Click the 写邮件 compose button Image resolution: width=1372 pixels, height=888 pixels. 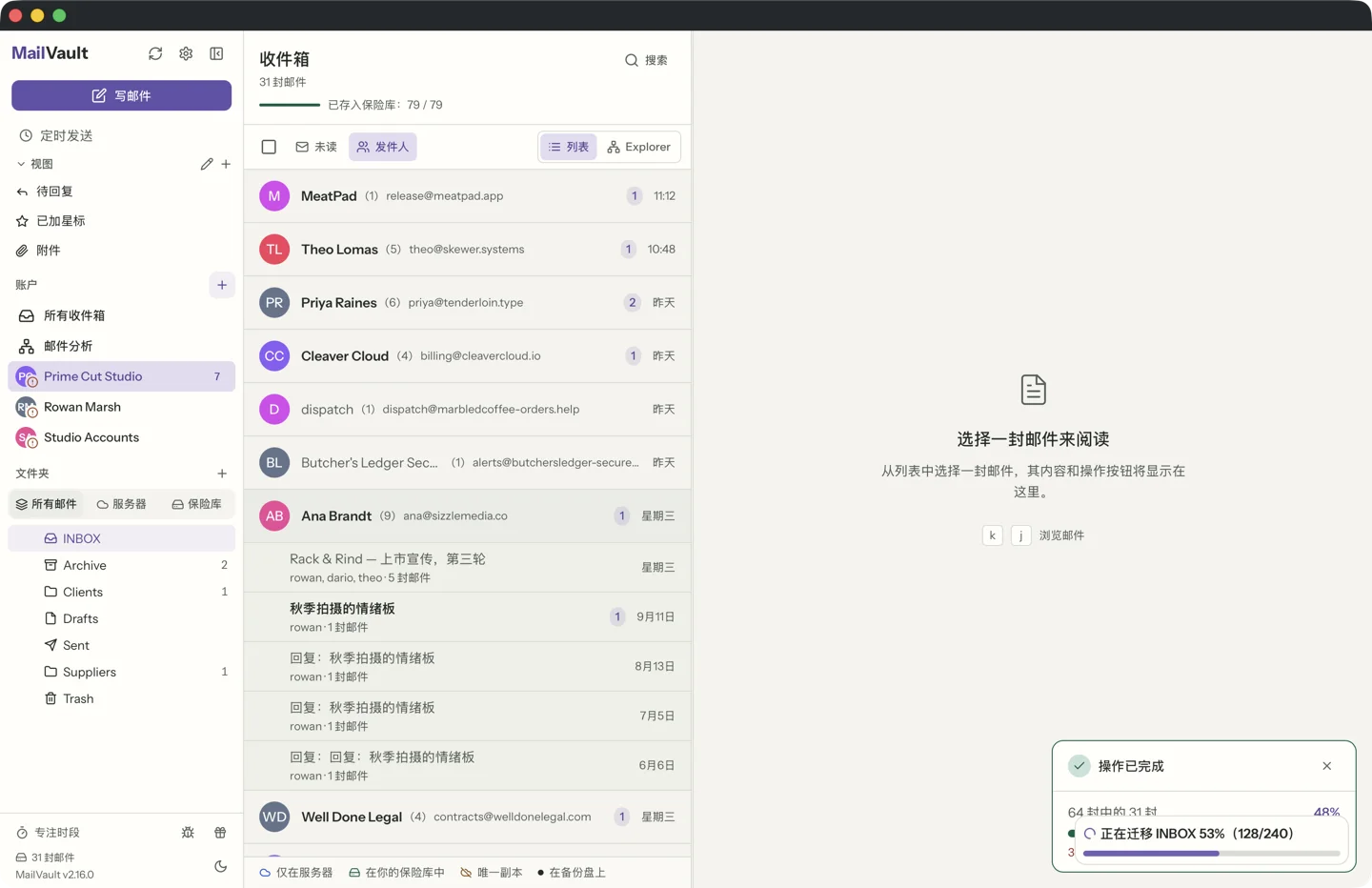tap(121, 95)
